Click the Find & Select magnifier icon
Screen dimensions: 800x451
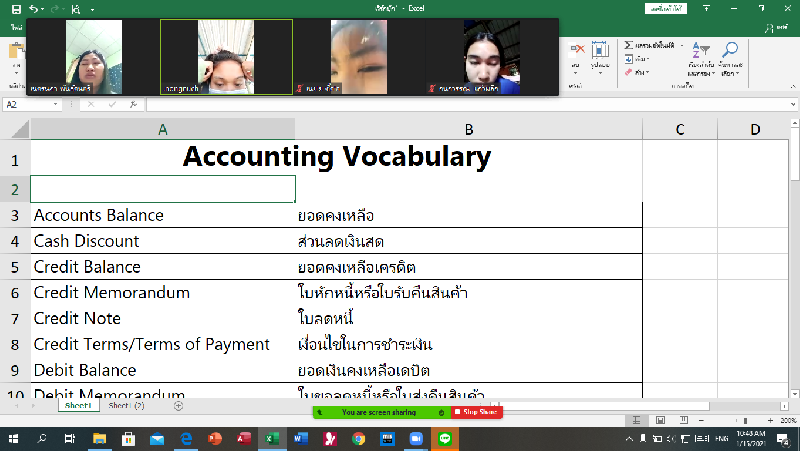(731, 50)
